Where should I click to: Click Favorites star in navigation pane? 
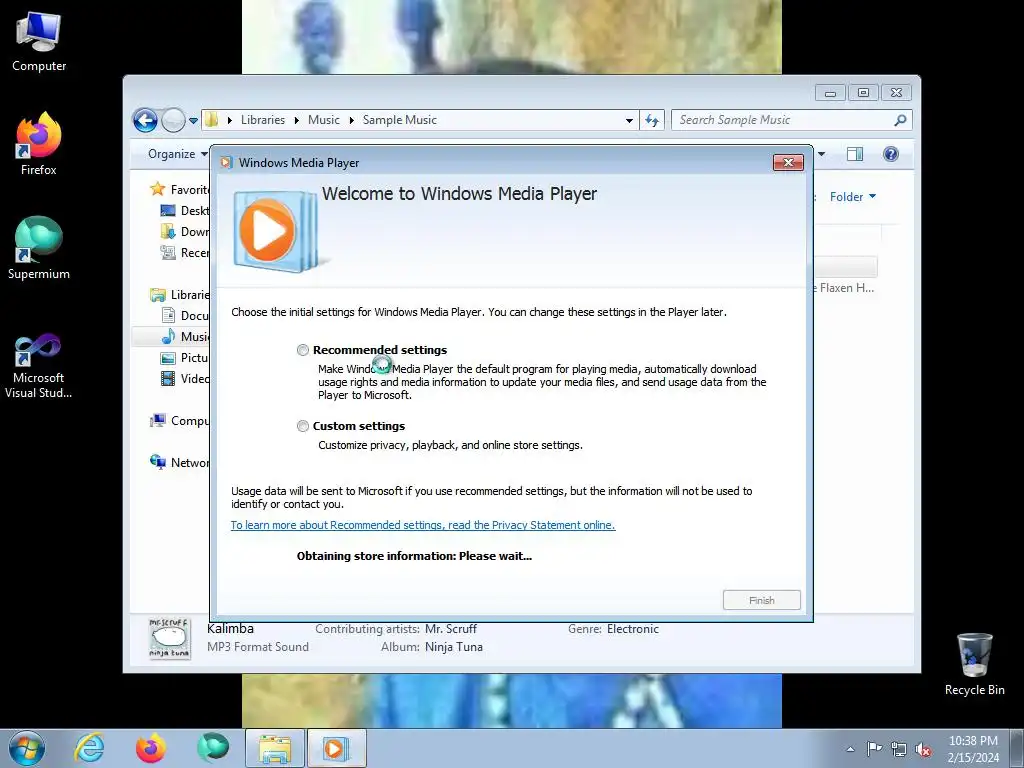pos(157,189)
